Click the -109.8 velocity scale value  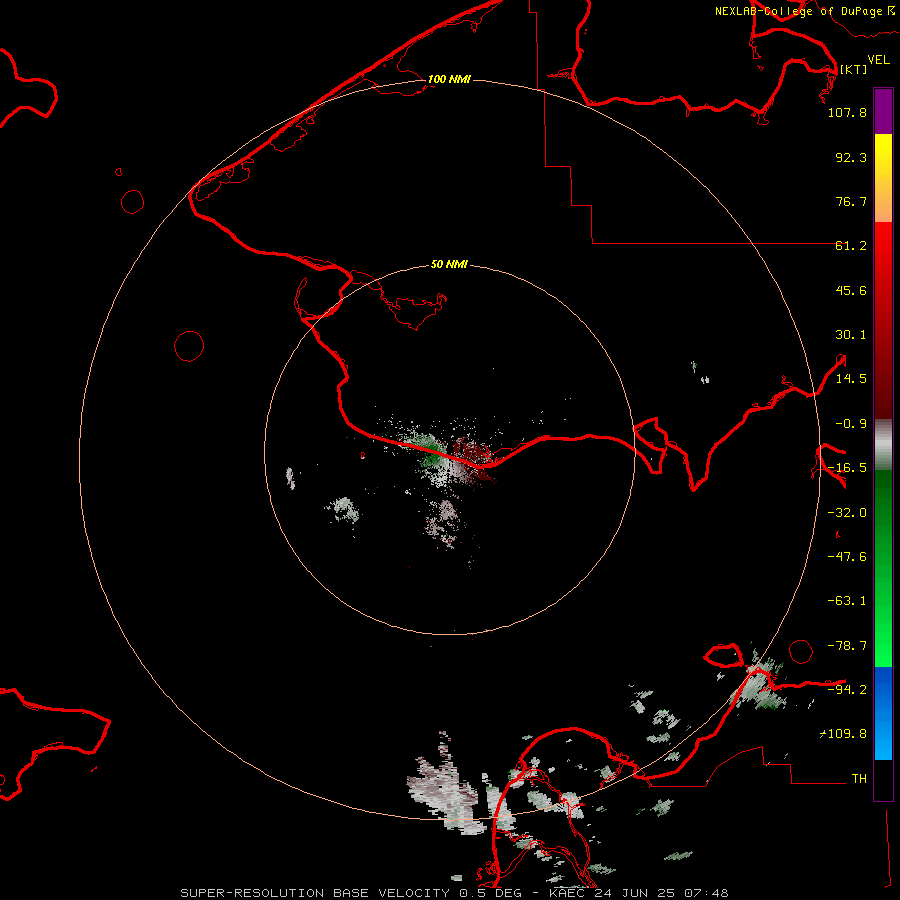coord(844,734)
